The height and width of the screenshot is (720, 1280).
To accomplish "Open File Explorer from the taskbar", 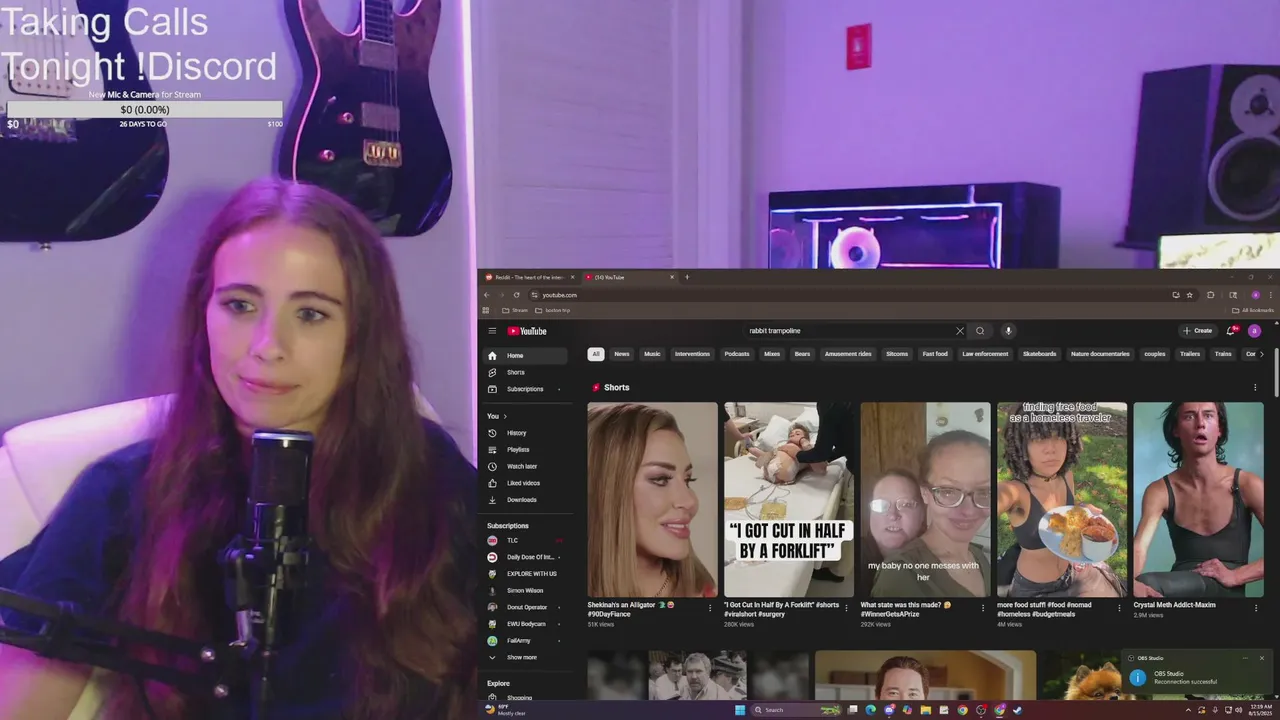I will (926, 710).
